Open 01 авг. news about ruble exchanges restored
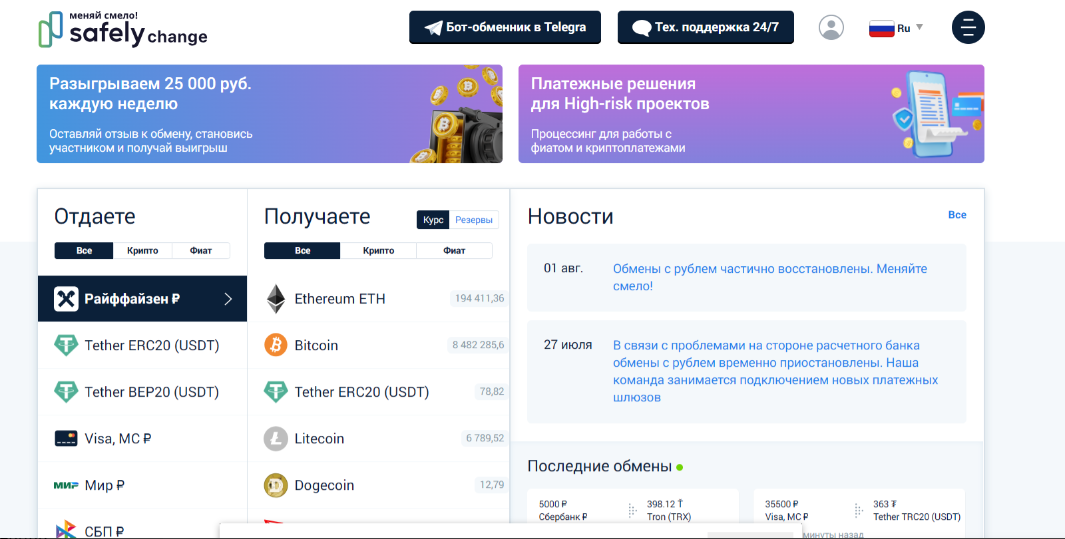The width and height of the screenshot is (1065, 539). click(x=746, y=277)
